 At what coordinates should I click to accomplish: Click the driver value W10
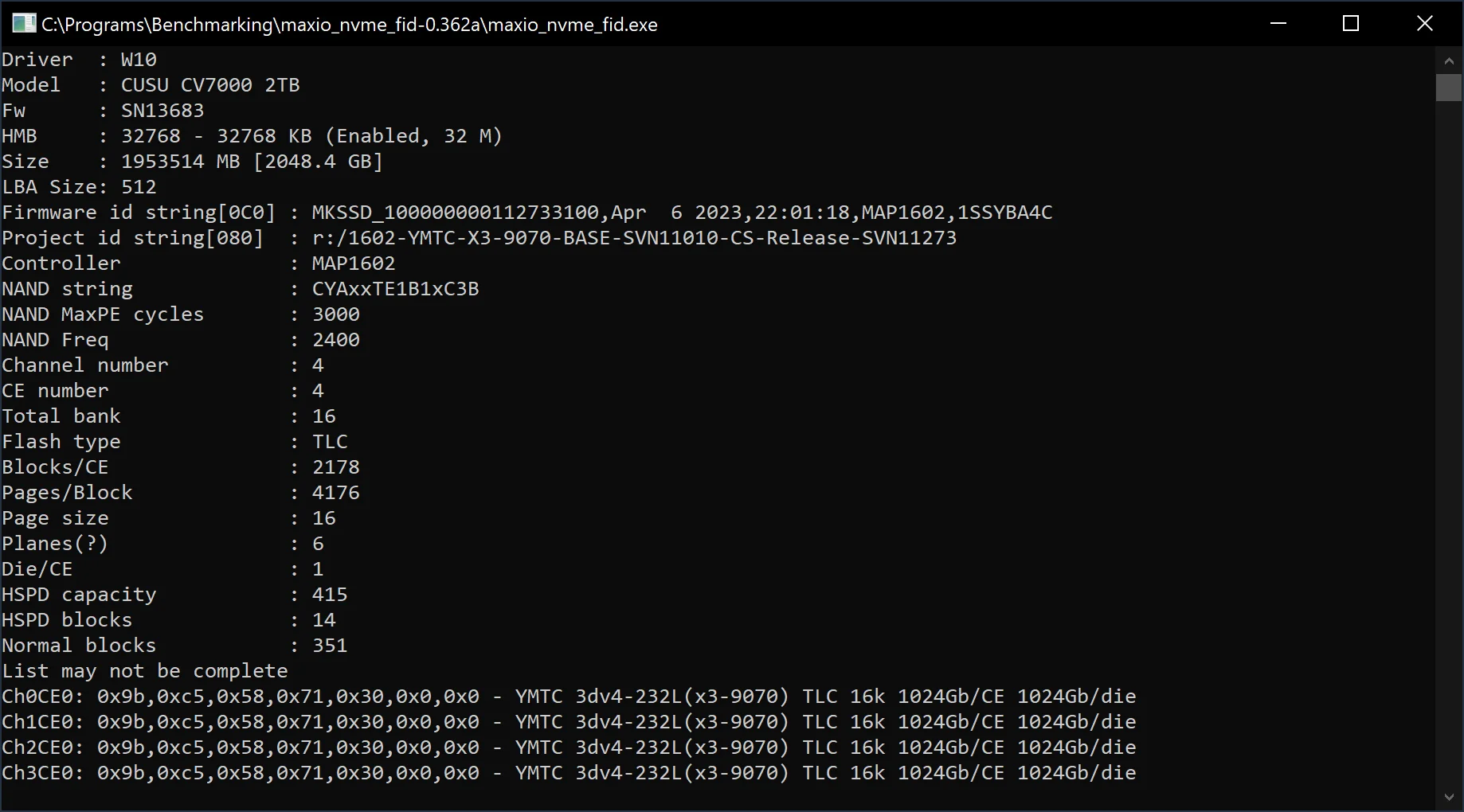(x=139, y=60)
